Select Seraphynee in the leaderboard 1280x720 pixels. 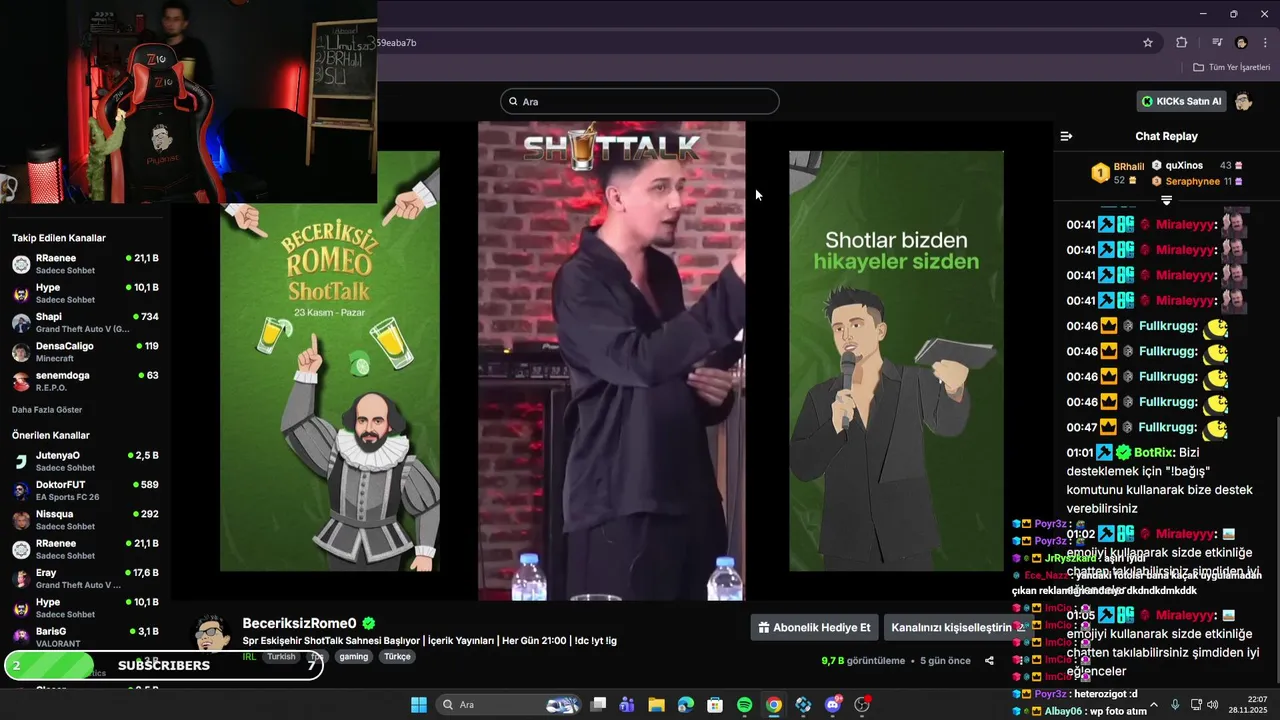(x=1192, y=181)
